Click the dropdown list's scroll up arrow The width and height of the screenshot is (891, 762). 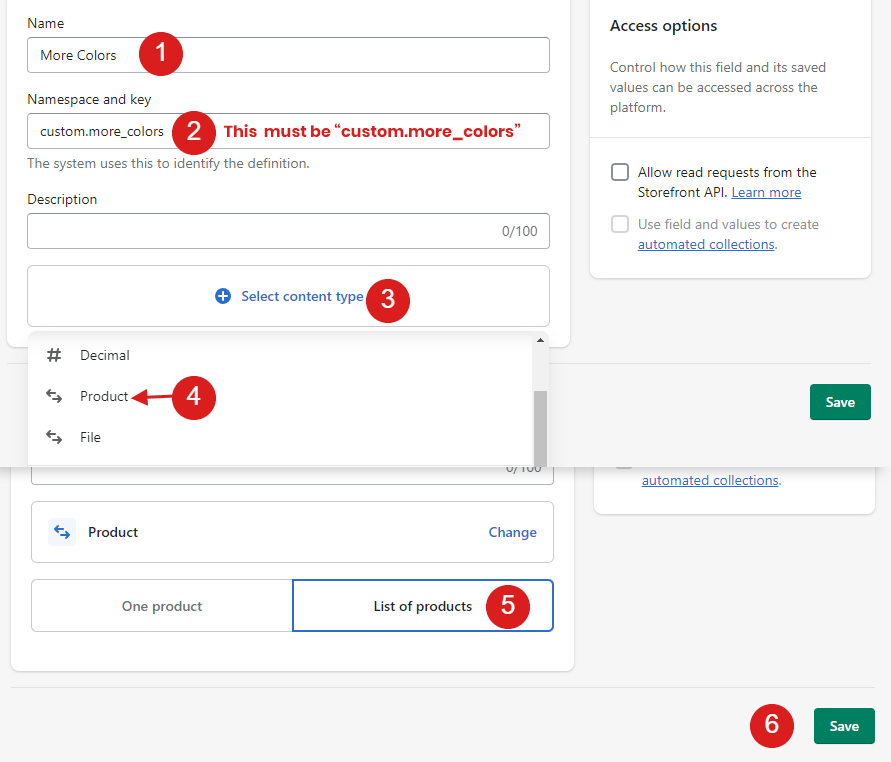541,341
